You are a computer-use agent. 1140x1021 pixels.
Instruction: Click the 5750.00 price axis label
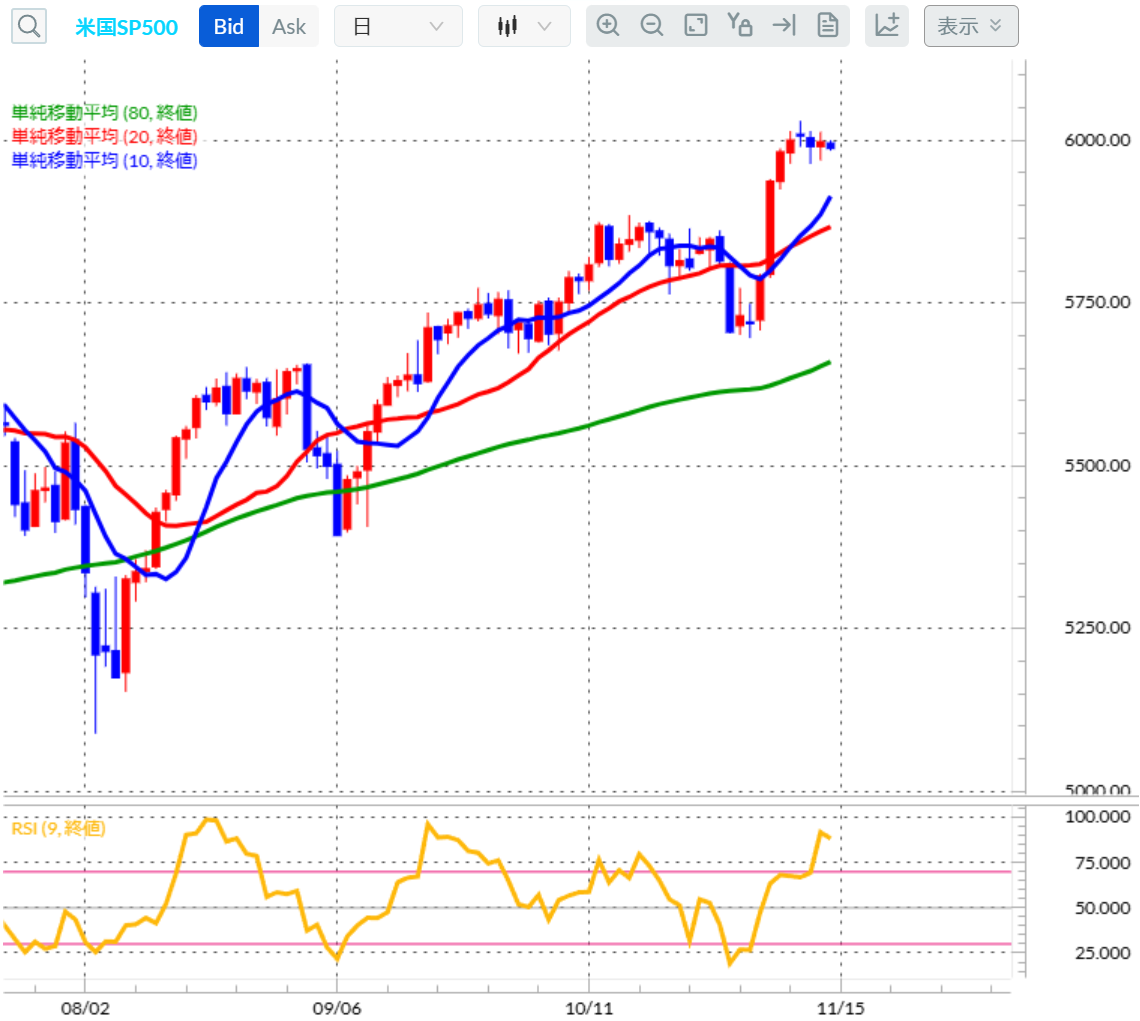(1097, 303)
